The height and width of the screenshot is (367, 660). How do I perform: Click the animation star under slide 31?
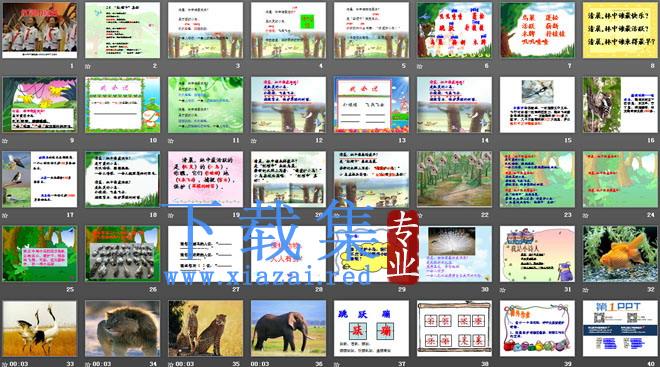coord(503,290)
